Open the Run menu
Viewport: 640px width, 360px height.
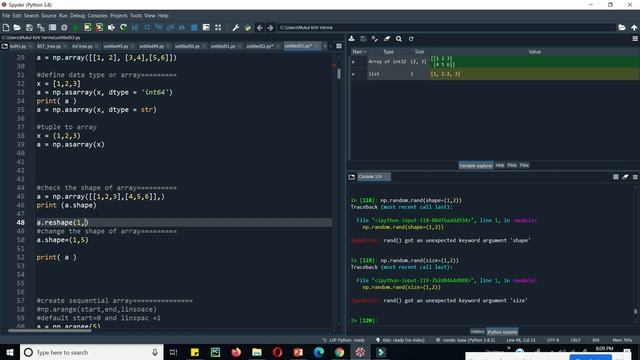click(x=63, y=16)
